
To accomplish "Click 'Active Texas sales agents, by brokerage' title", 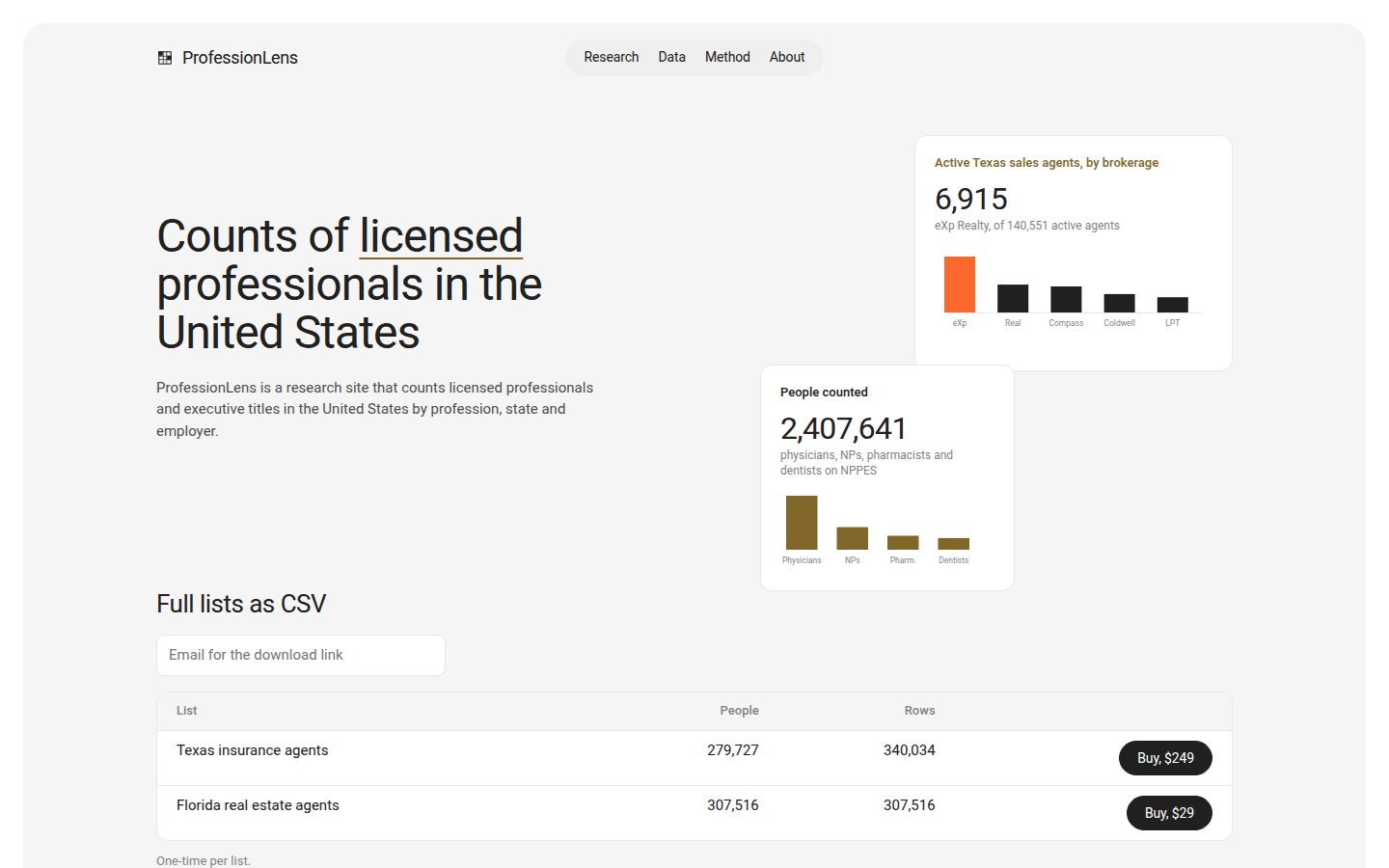I will [1047, 163].
